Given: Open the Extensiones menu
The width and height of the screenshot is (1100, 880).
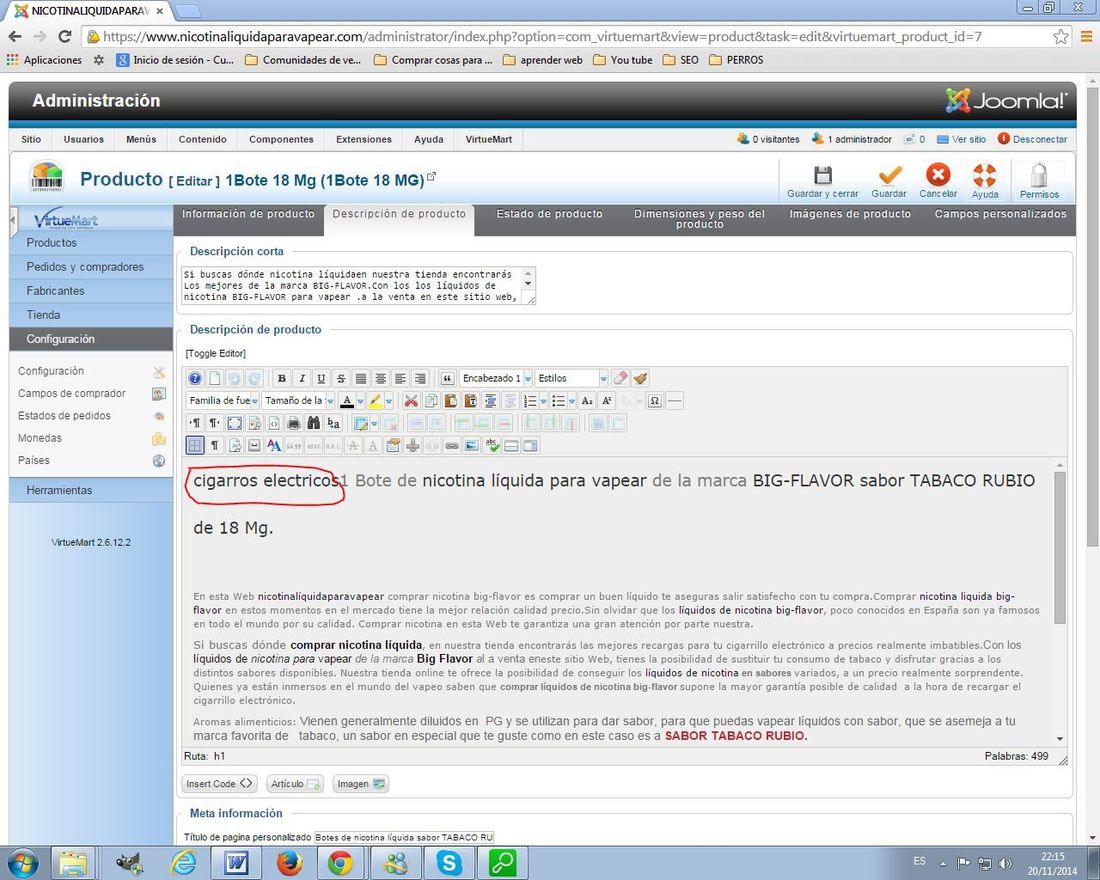Looking at the screenshot, I should tap(363, 139).
